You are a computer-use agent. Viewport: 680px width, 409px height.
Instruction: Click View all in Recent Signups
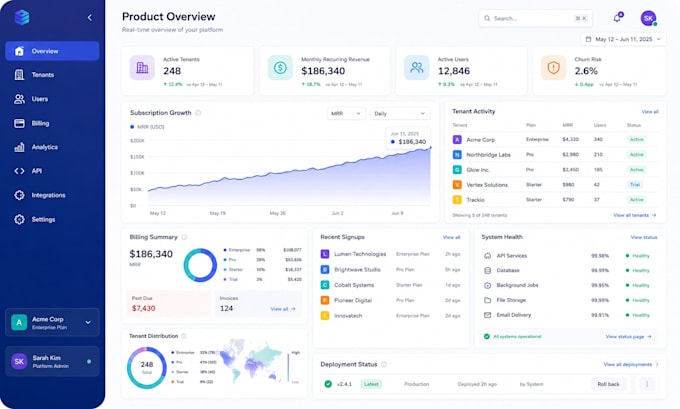pos(451,237)
